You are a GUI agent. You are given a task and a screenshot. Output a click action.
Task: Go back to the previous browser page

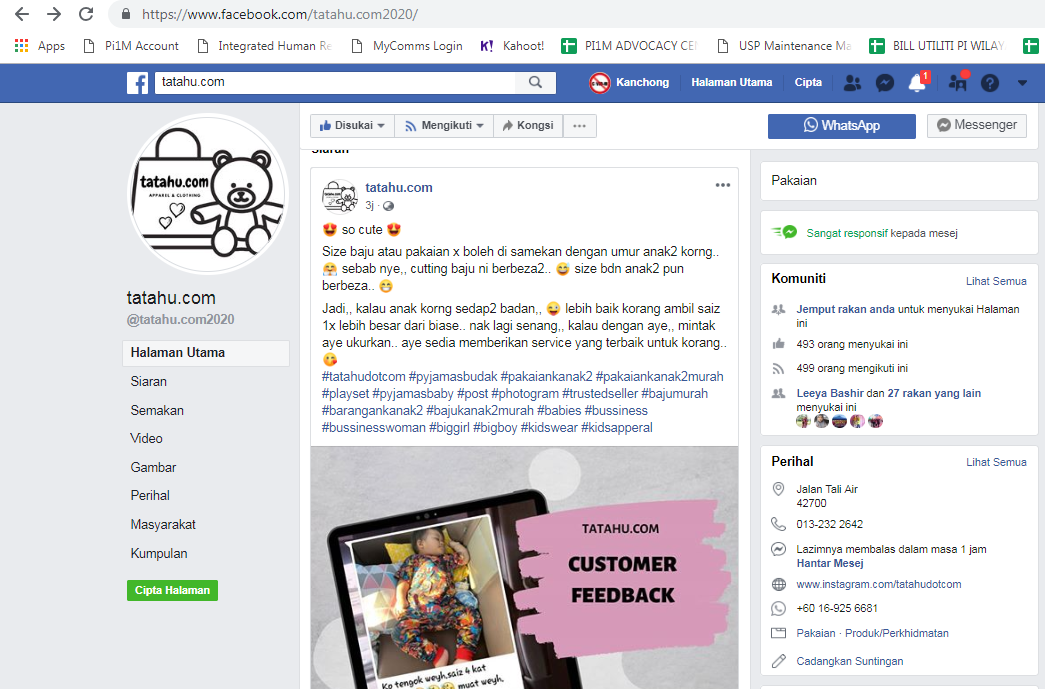(22, 14)
